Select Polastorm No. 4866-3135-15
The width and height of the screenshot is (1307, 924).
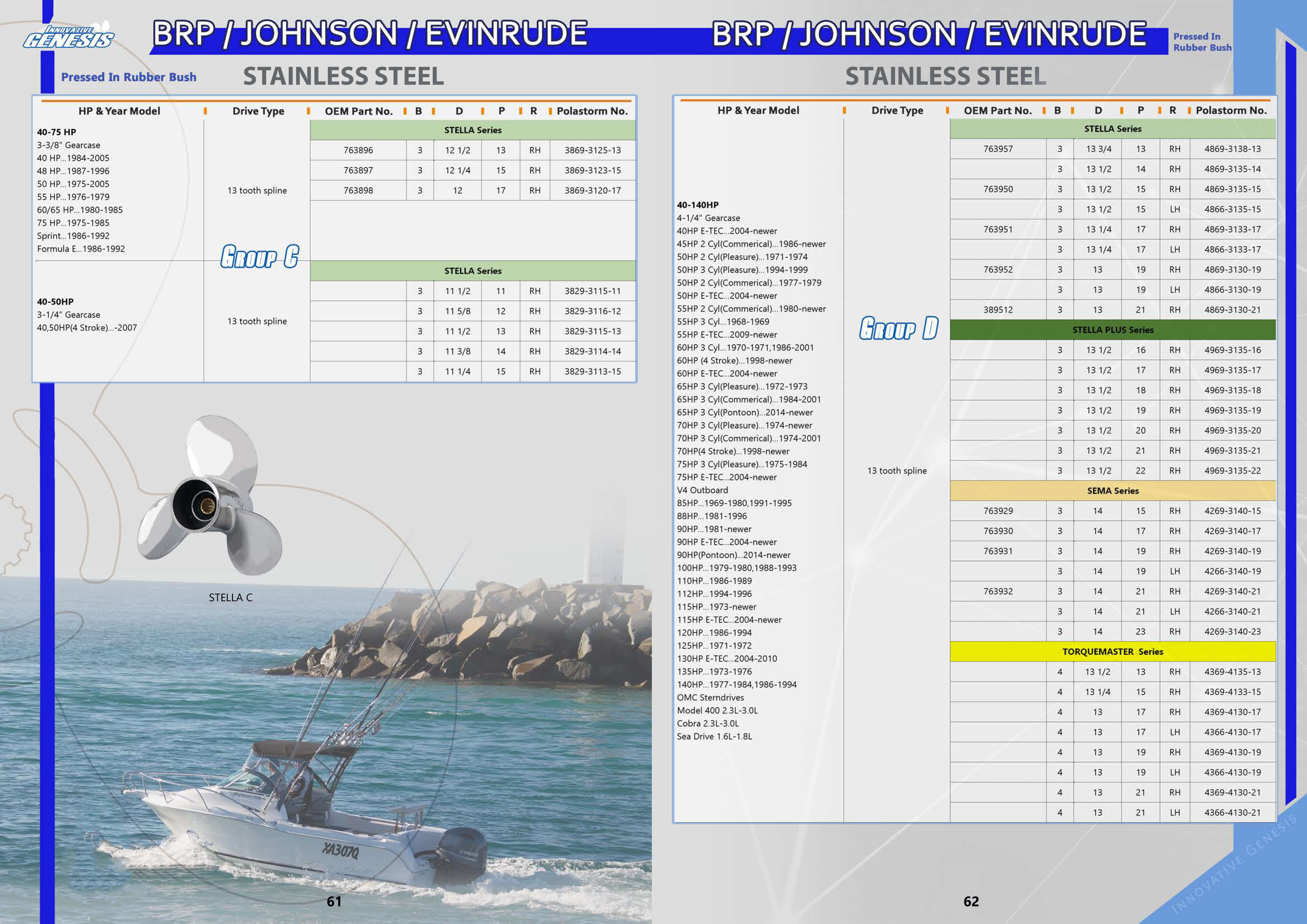(1232, 209)
